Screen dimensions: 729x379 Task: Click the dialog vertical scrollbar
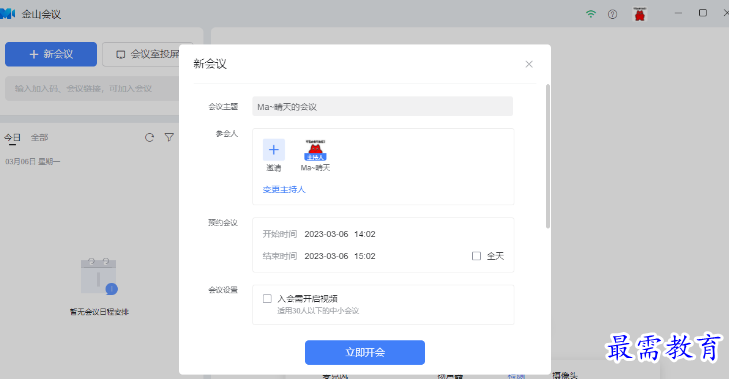point(548,156)
